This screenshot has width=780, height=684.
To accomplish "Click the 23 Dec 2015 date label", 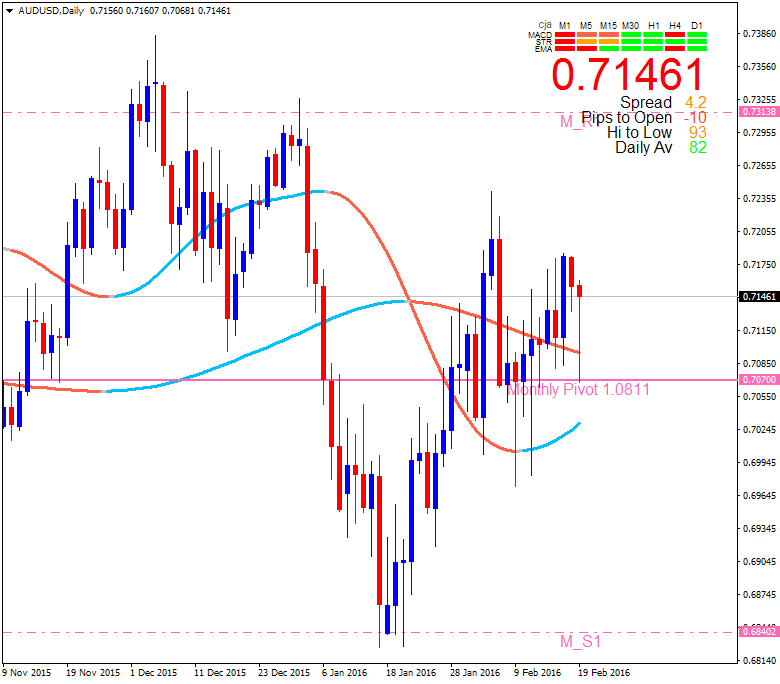I will point(284,673).
